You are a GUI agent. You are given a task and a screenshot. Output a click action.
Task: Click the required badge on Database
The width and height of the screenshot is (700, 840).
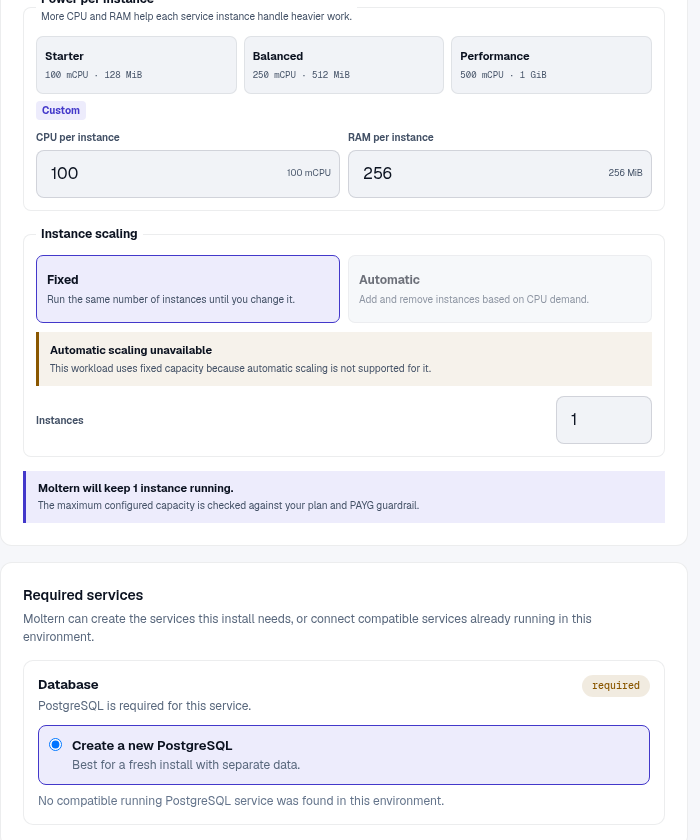pyautogui.click(x=615, y=686)
